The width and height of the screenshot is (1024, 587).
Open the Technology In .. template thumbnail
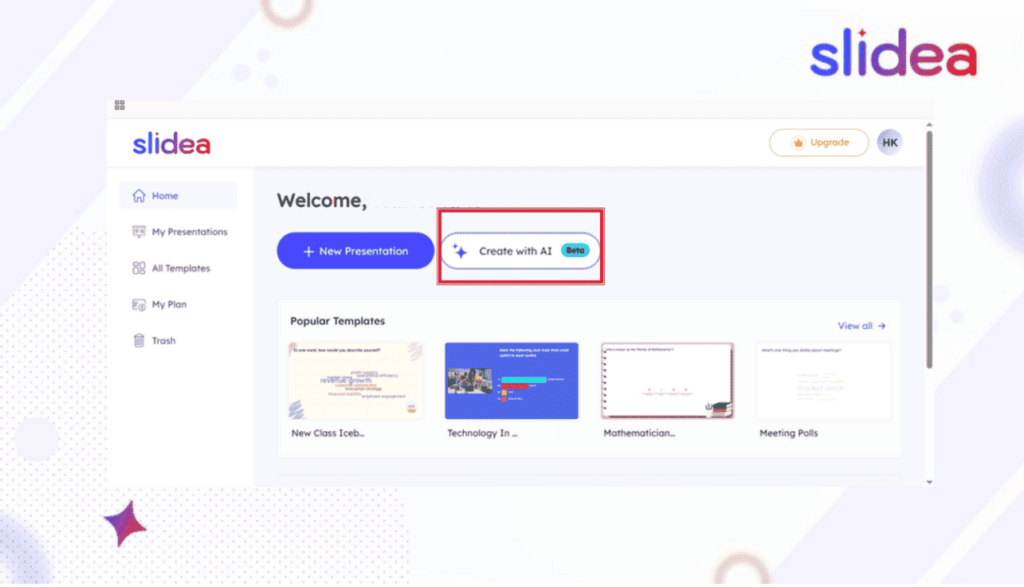pos(511,381)
